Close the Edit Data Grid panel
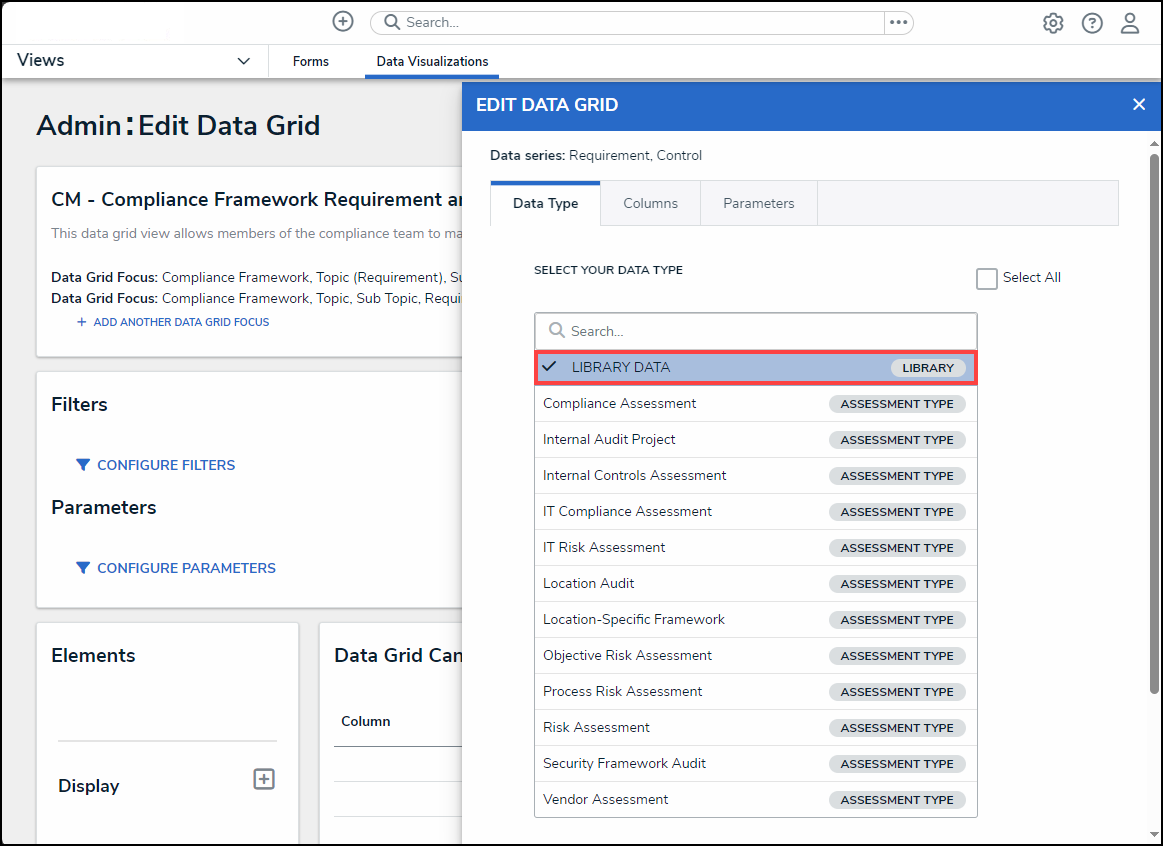 click(1138, 105)
